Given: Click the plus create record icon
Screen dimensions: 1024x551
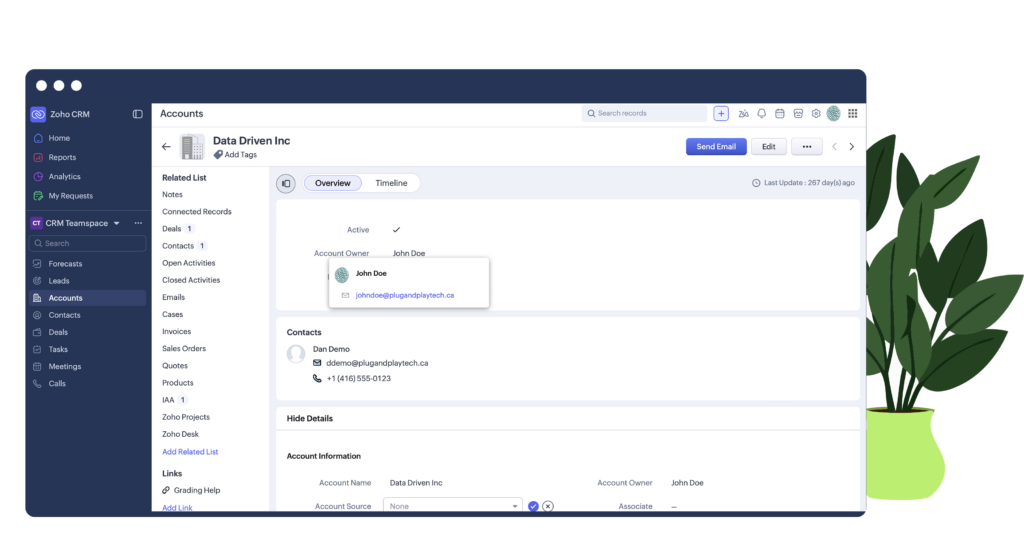Looking at the screenshot, I should tap(721, 114).
